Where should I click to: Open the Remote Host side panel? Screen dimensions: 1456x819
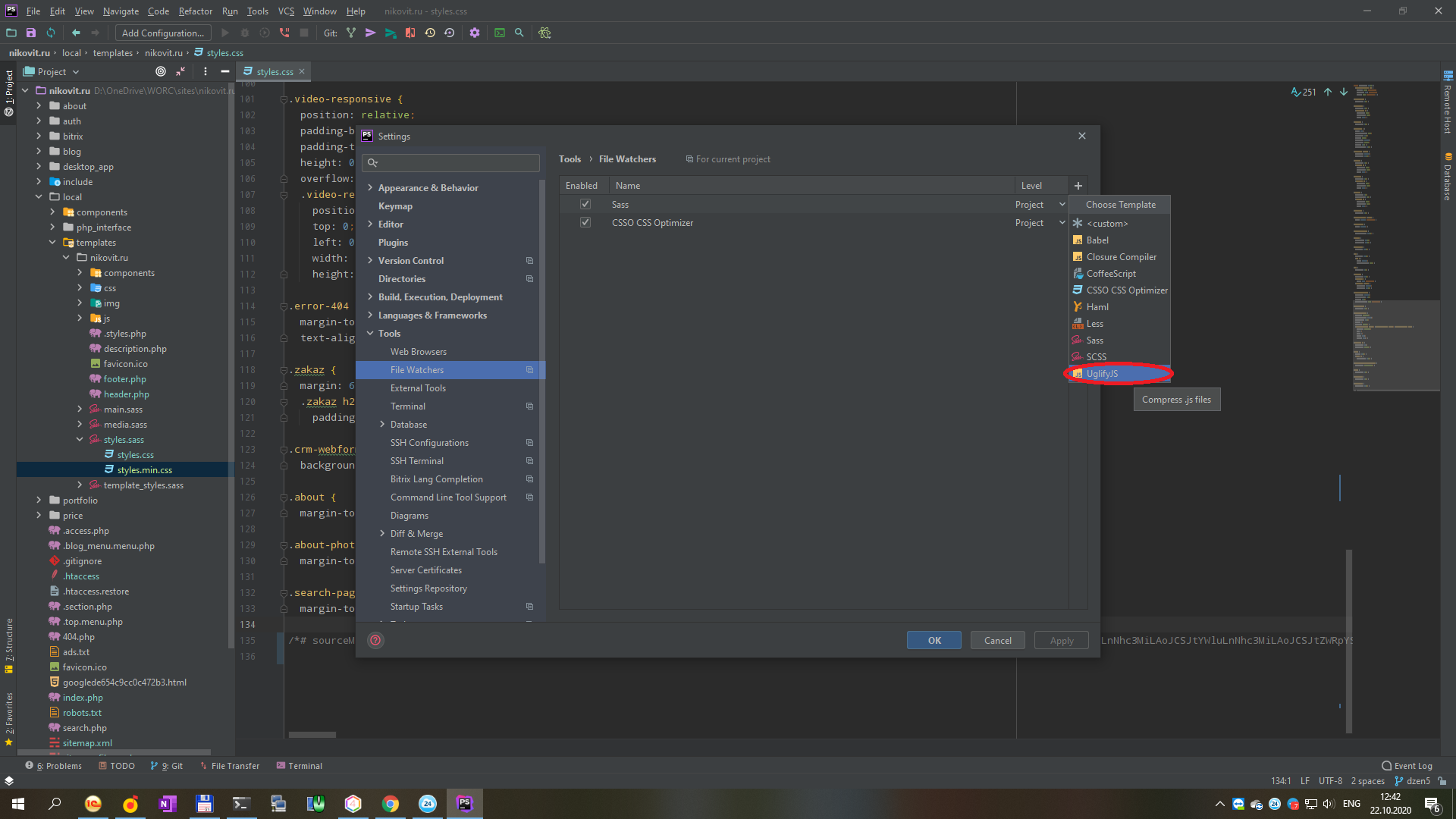click(1448, 102)
